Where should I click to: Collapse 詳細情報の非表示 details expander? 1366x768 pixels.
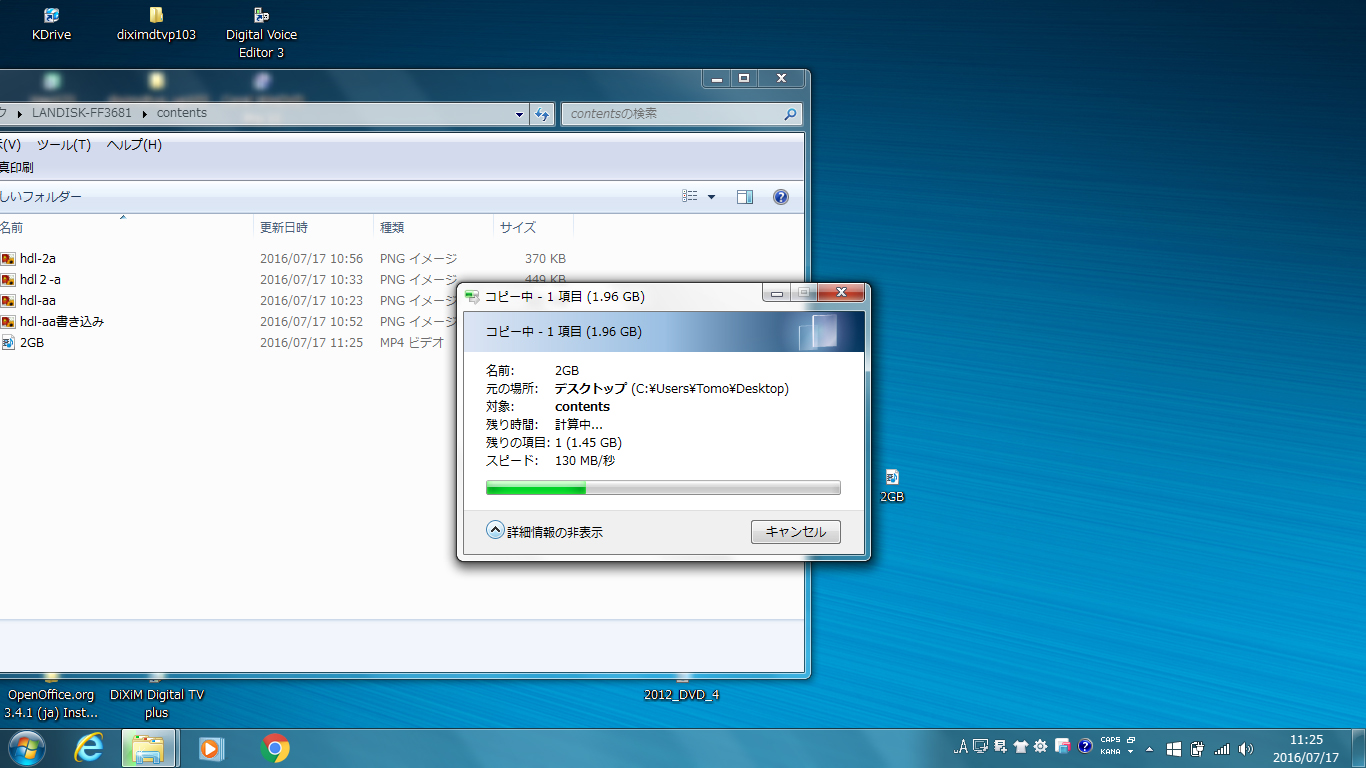tap(545, 532)
